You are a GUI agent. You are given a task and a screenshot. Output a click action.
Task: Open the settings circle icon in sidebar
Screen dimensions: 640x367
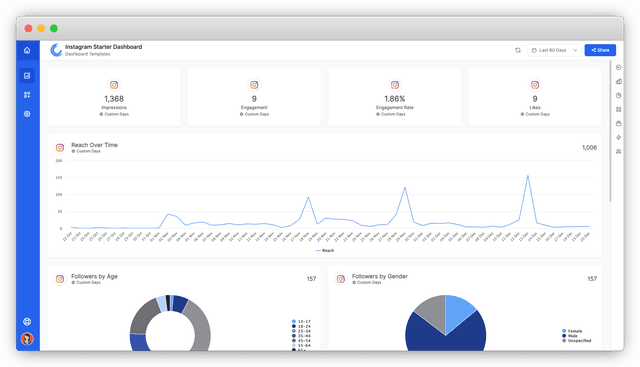click(x=27, y=114)
